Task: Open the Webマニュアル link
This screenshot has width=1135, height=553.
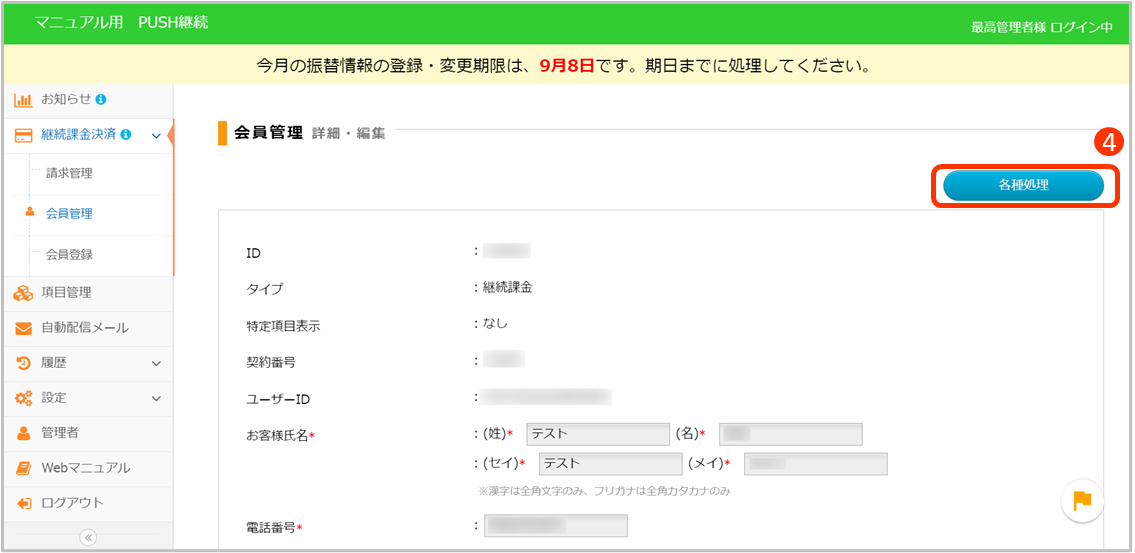Action: pos(85,468)
